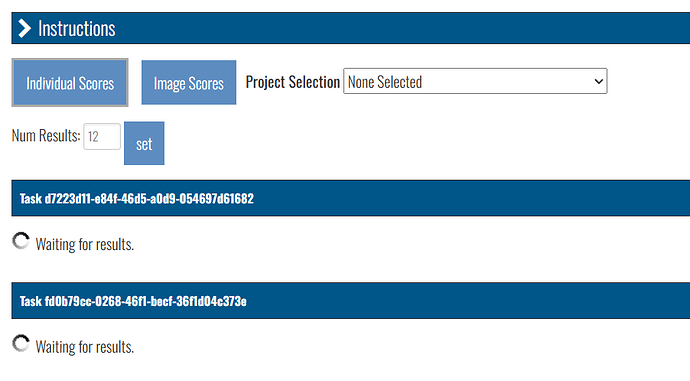Click the second task's loading spinner
Screen dimensions: 690x381
coord(21,344)
